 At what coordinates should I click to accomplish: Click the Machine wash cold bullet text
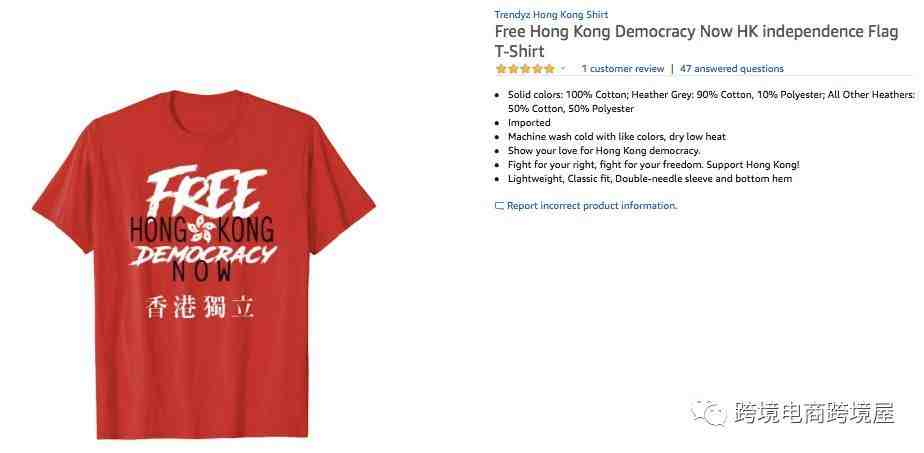coord(617,137)
